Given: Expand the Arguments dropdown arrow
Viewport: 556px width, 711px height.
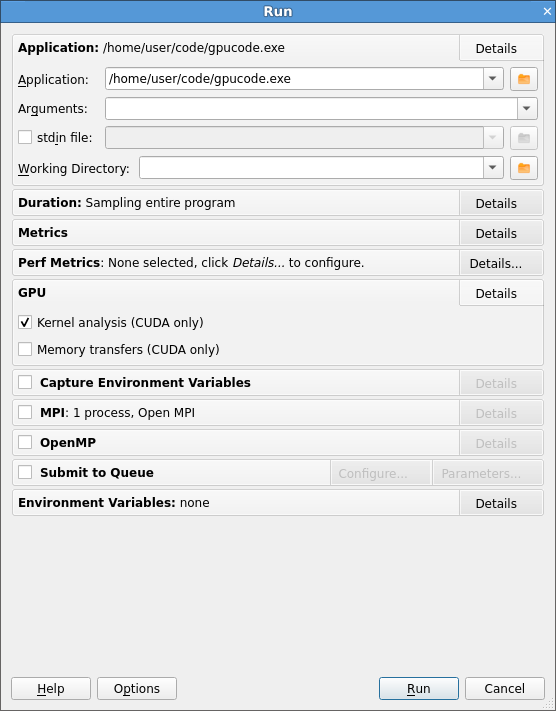Looking at the screenshot, I should (x=527, y=108).
